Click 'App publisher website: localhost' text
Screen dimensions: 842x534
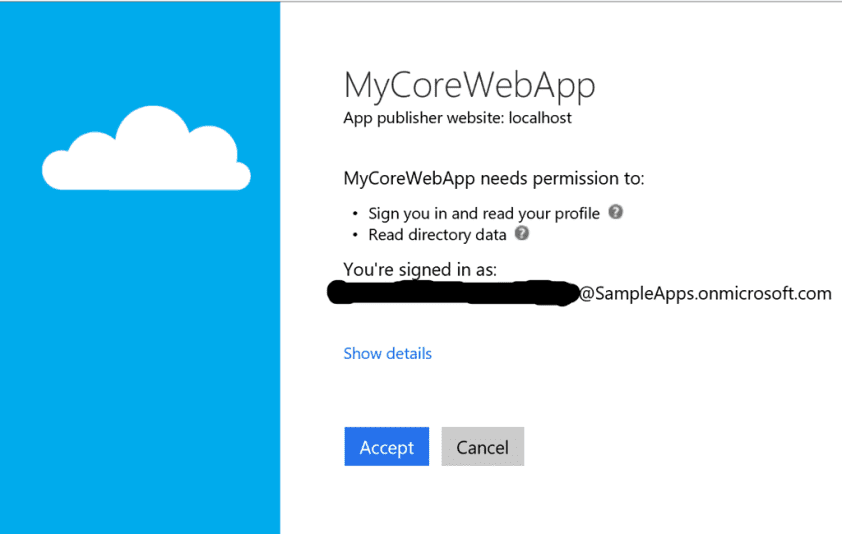click(x=458, y=118)
